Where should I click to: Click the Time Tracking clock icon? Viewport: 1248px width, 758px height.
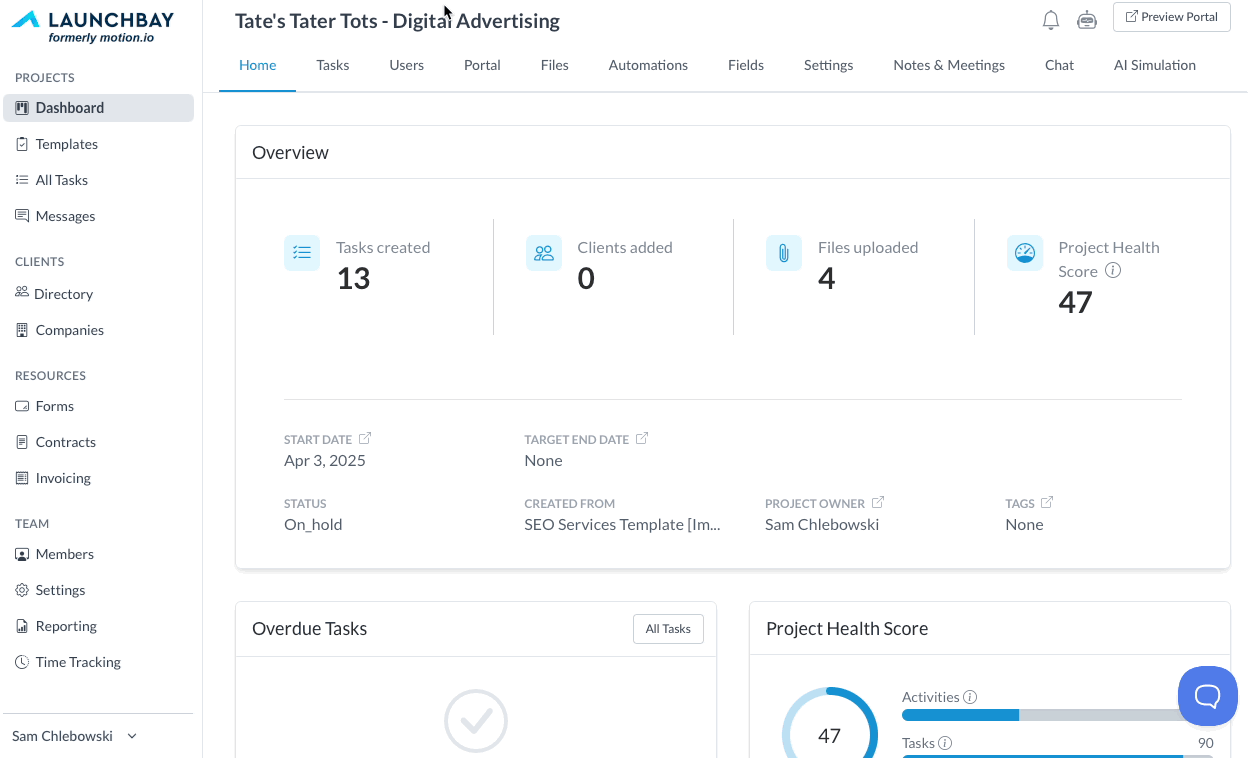[x=22, y=662]
